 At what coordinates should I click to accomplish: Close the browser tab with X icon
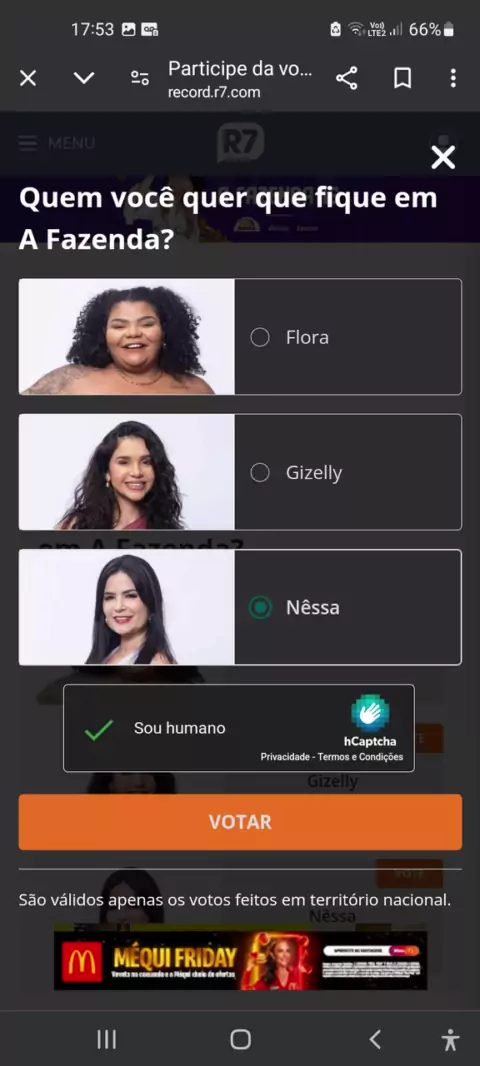click(x=28, y=79)
